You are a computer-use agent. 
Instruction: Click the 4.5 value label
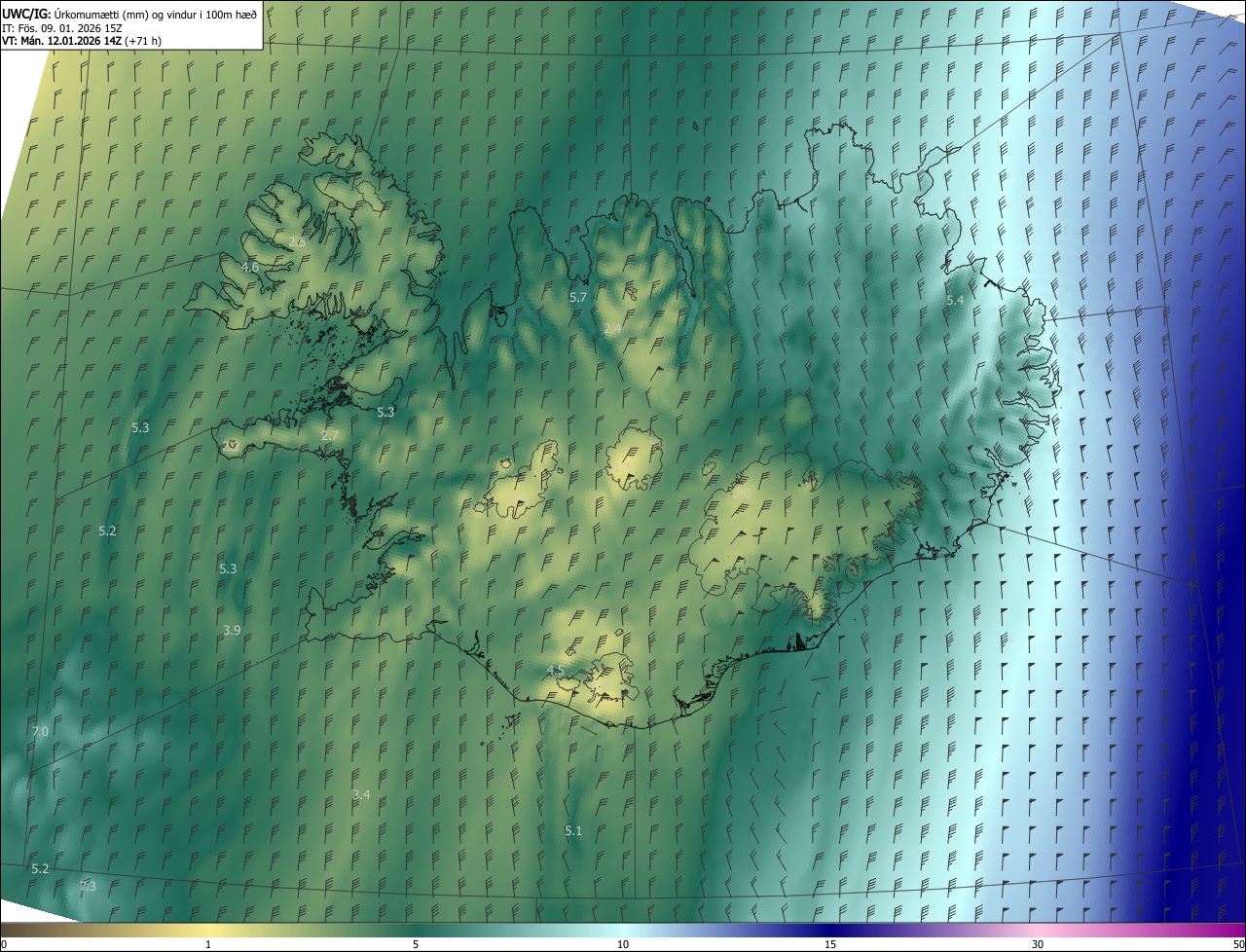[555, 671]
